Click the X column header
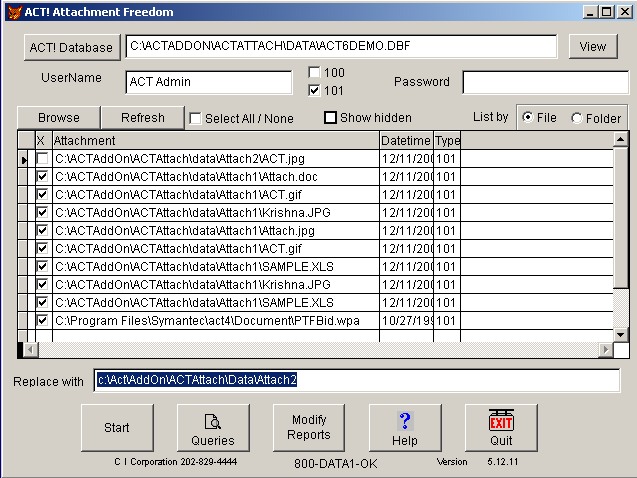637x478 pixels. pyautogui.click(x=43, y=141)
